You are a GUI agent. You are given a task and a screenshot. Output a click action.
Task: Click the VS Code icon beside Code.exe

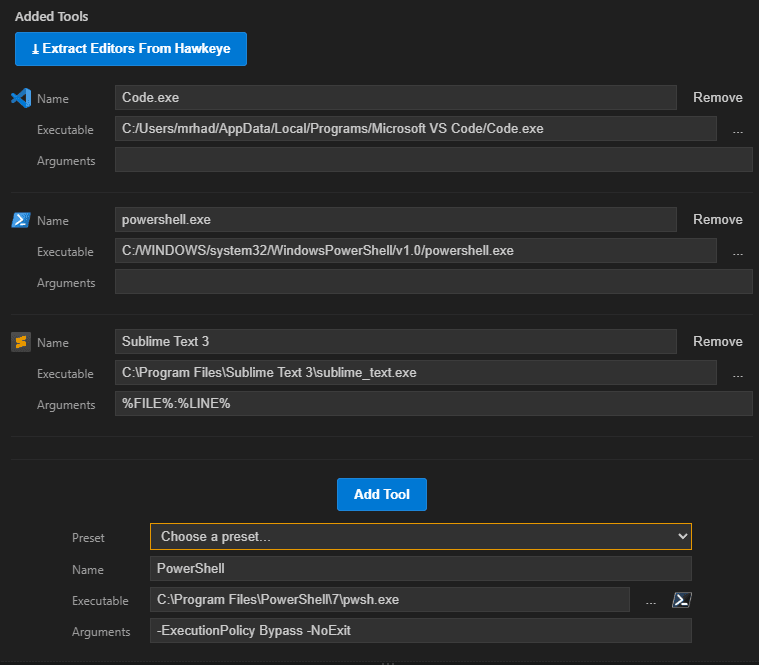[21, 98]
